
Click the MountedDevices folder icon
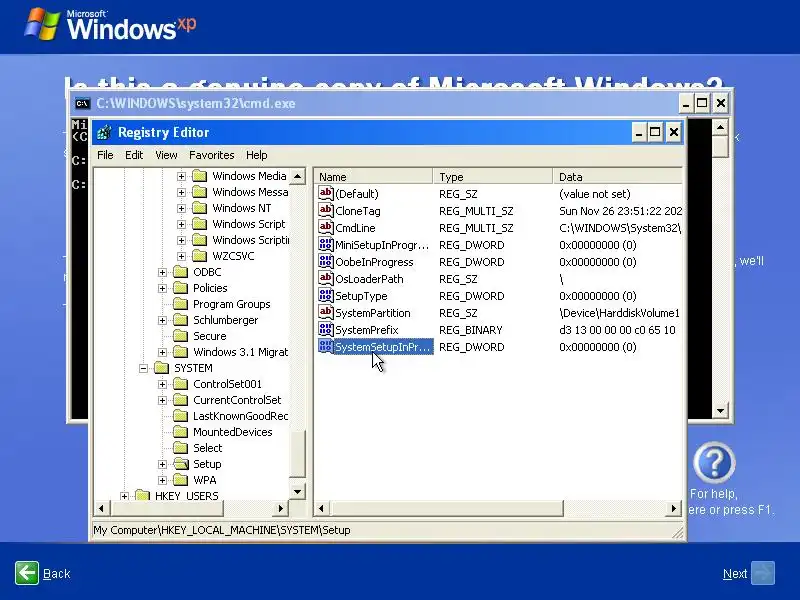(x=180, y=432)
